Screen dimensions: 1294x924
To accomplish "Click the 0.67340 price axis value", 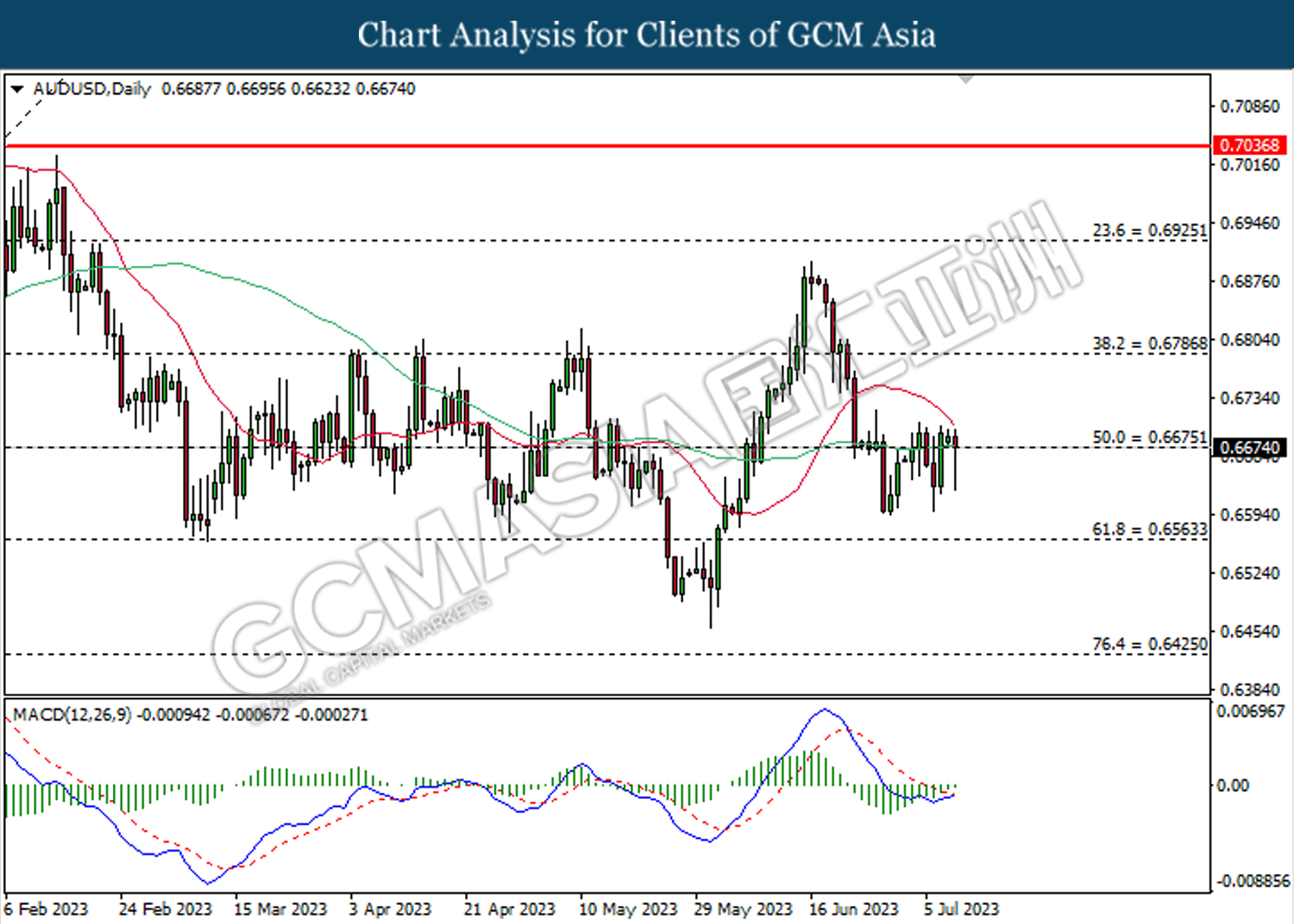I will [x=1249, y=398].
